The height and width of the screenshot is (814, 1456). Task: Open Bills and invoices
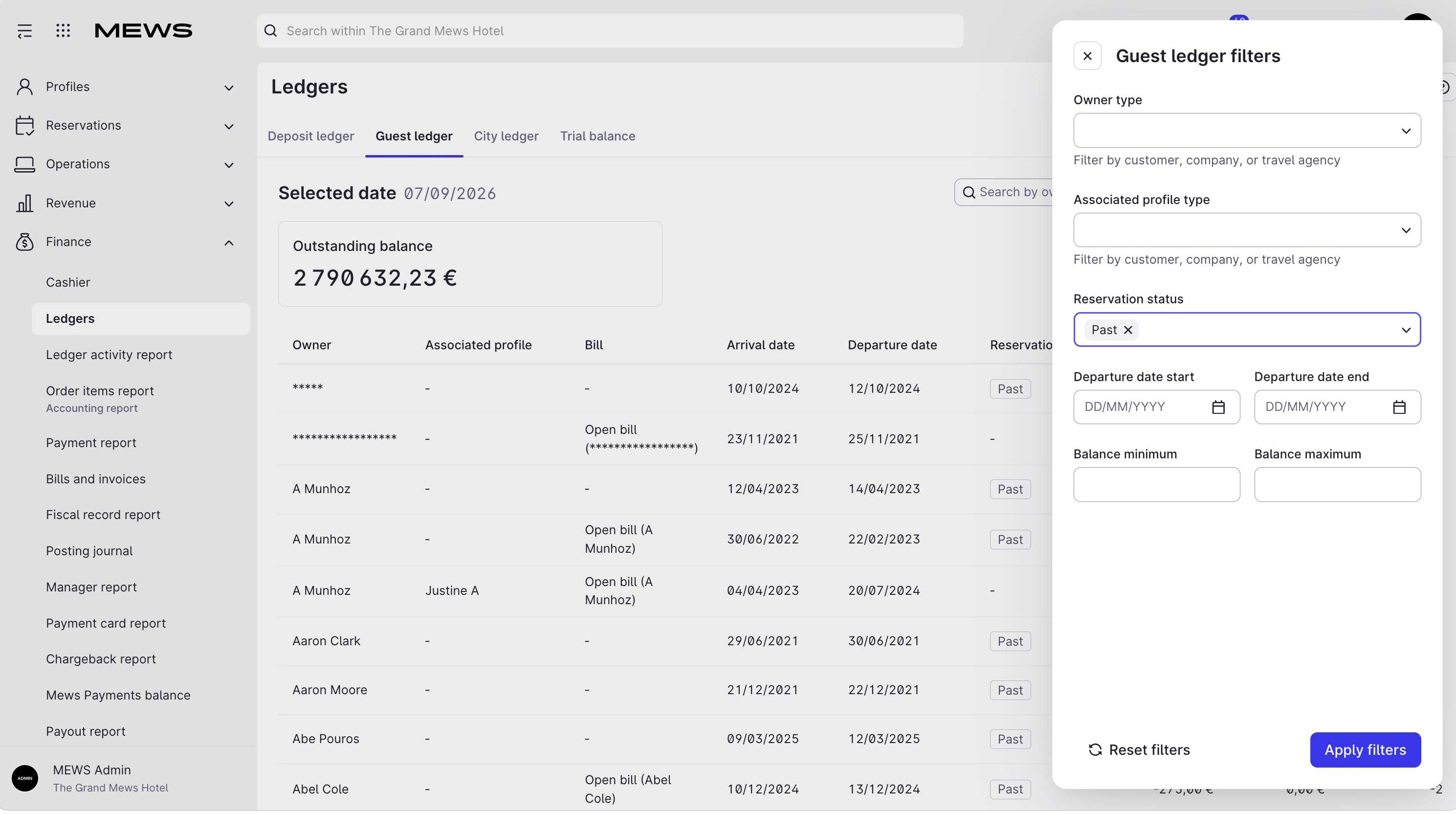[x=95, y=479]
